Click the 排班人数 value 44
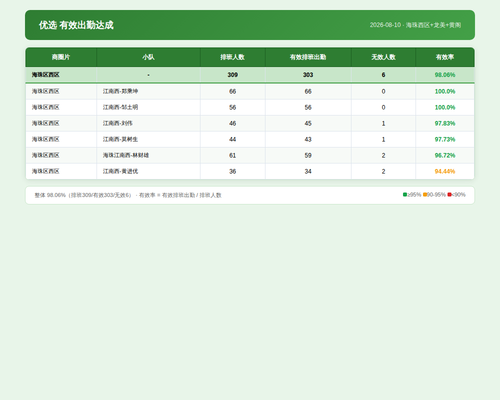Image resolution: width=500 pixels, height=400 pixels. point(233,139)
